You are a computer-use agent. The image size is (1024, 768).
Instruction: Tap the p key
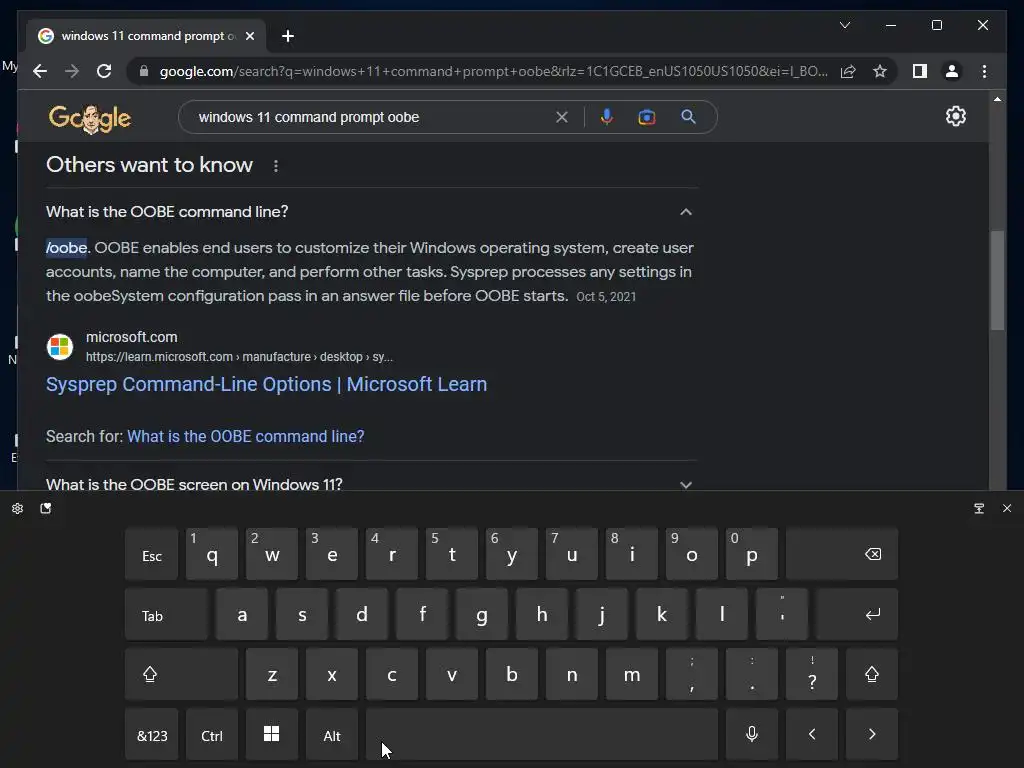click(x=752, y=554)
